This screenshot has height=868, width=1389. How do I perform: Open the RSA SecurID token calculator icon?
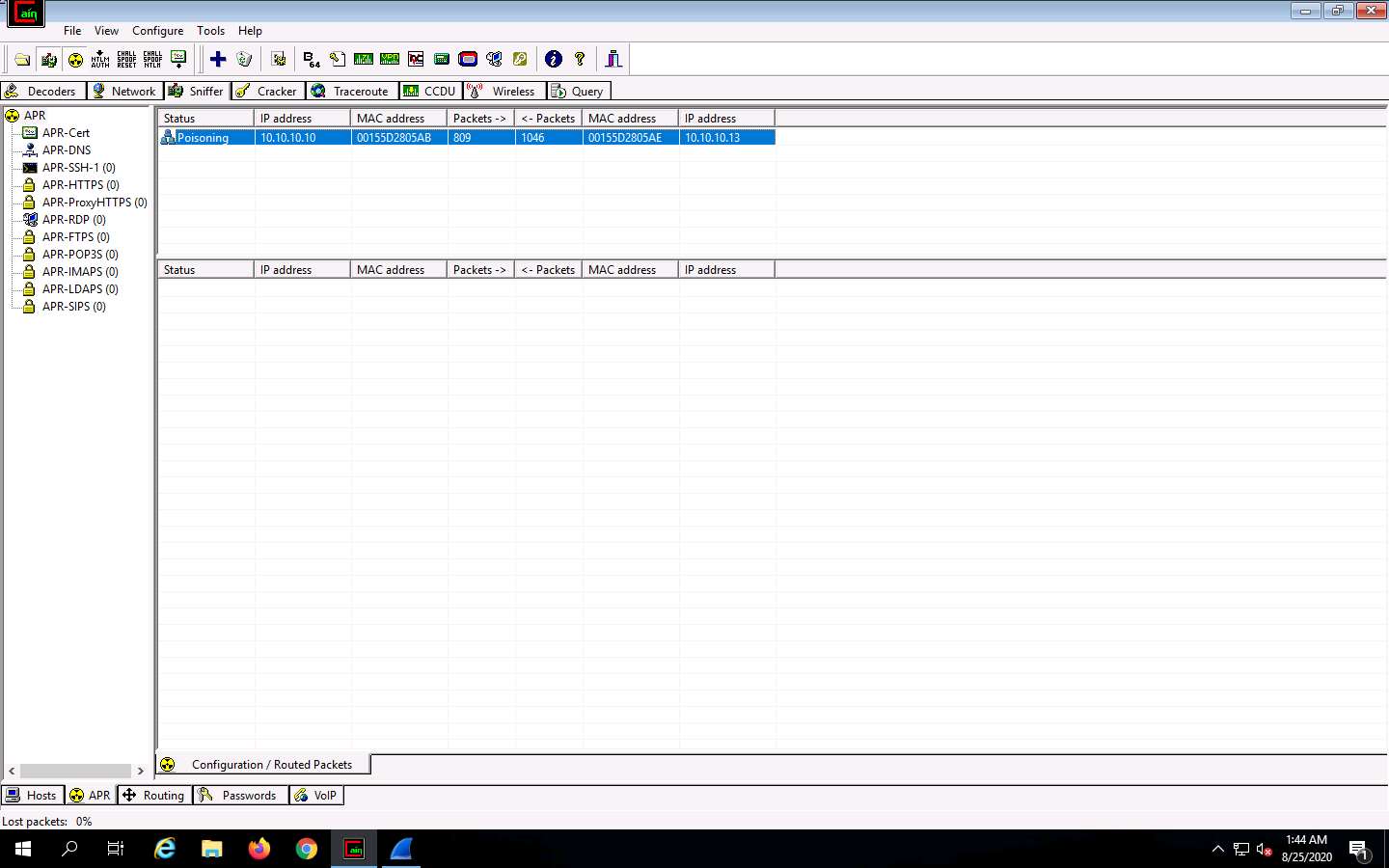click(x=468, y=60)
